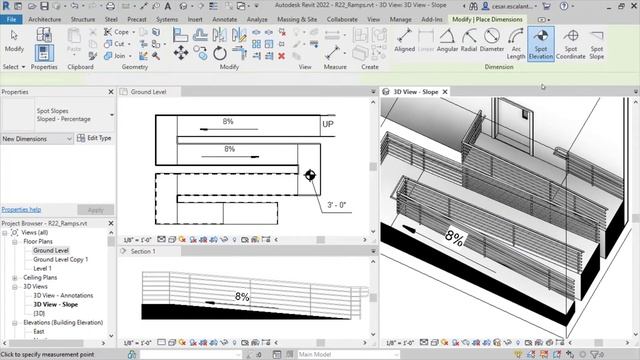Click the Ground Level view vertical scrollbar
The height and width of the screenshot is (360, 640).
373,167
